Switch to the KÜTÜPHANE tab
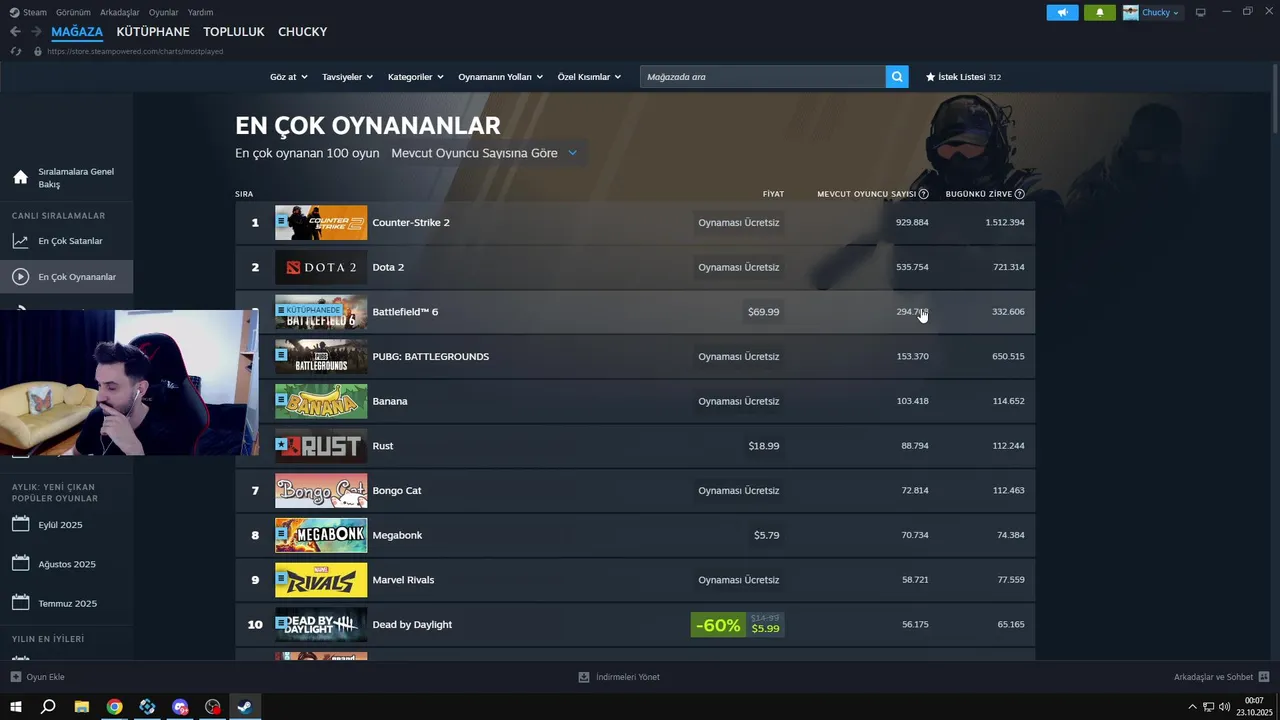The image size is (1280, 720). [153, 32]
